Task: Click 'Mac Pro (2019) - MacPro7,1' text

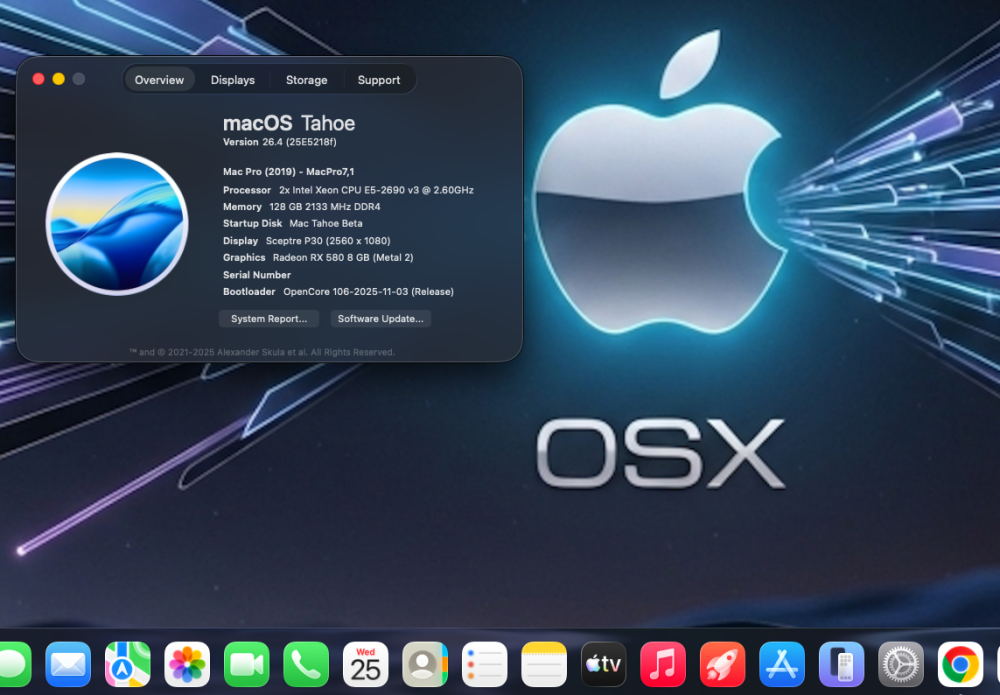Action: click(x=289, y=172)
